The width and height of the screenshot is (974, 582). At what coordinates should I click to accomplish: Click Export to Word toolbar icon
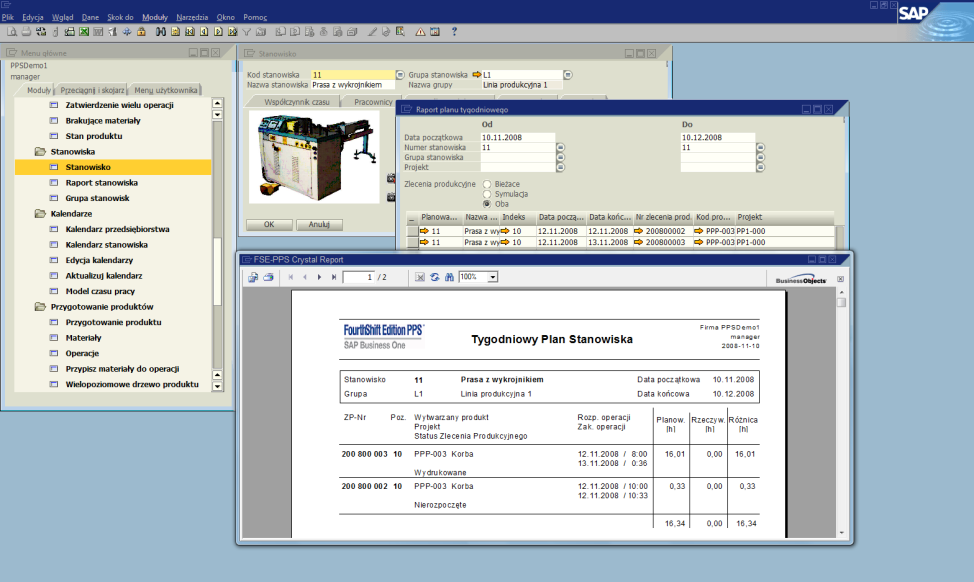(98, 32)
